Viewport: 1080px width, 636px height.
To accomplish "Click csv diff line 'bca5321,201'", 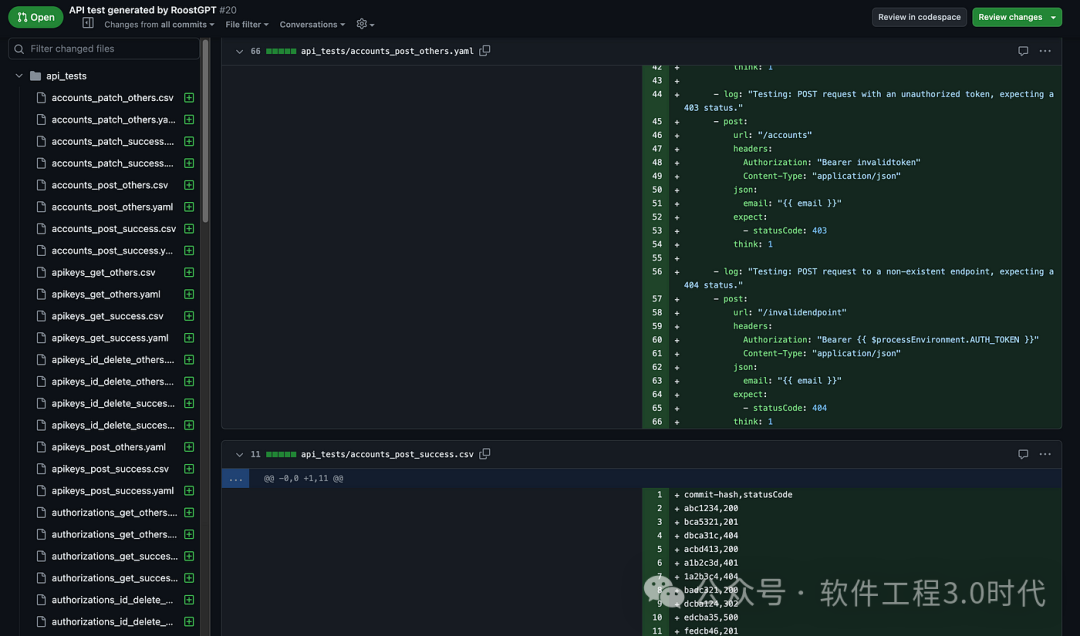I will (x=711, y=522).
